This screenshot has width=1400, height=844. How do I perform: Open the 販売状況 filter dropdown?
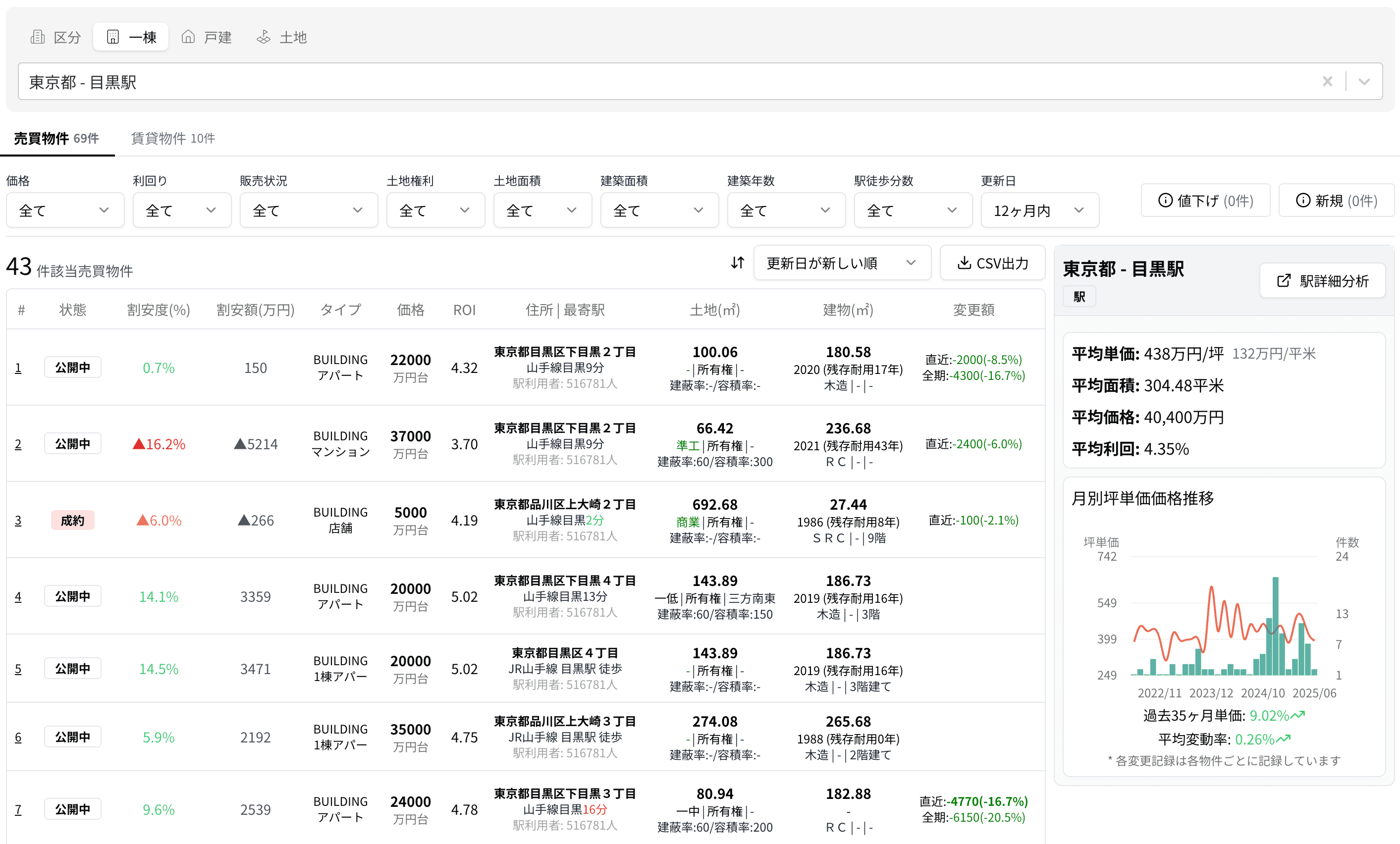click(309, 210)
